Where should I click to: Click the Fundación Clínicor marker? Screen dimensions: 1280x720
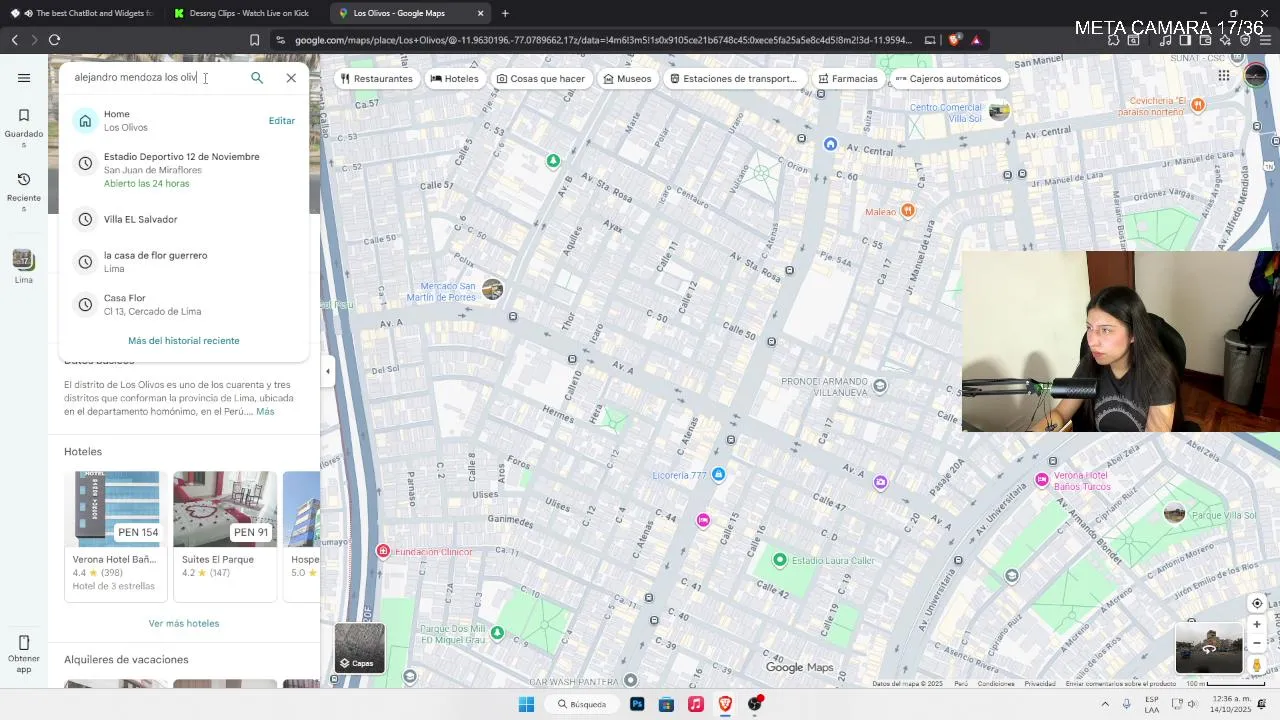click(383, 552)
